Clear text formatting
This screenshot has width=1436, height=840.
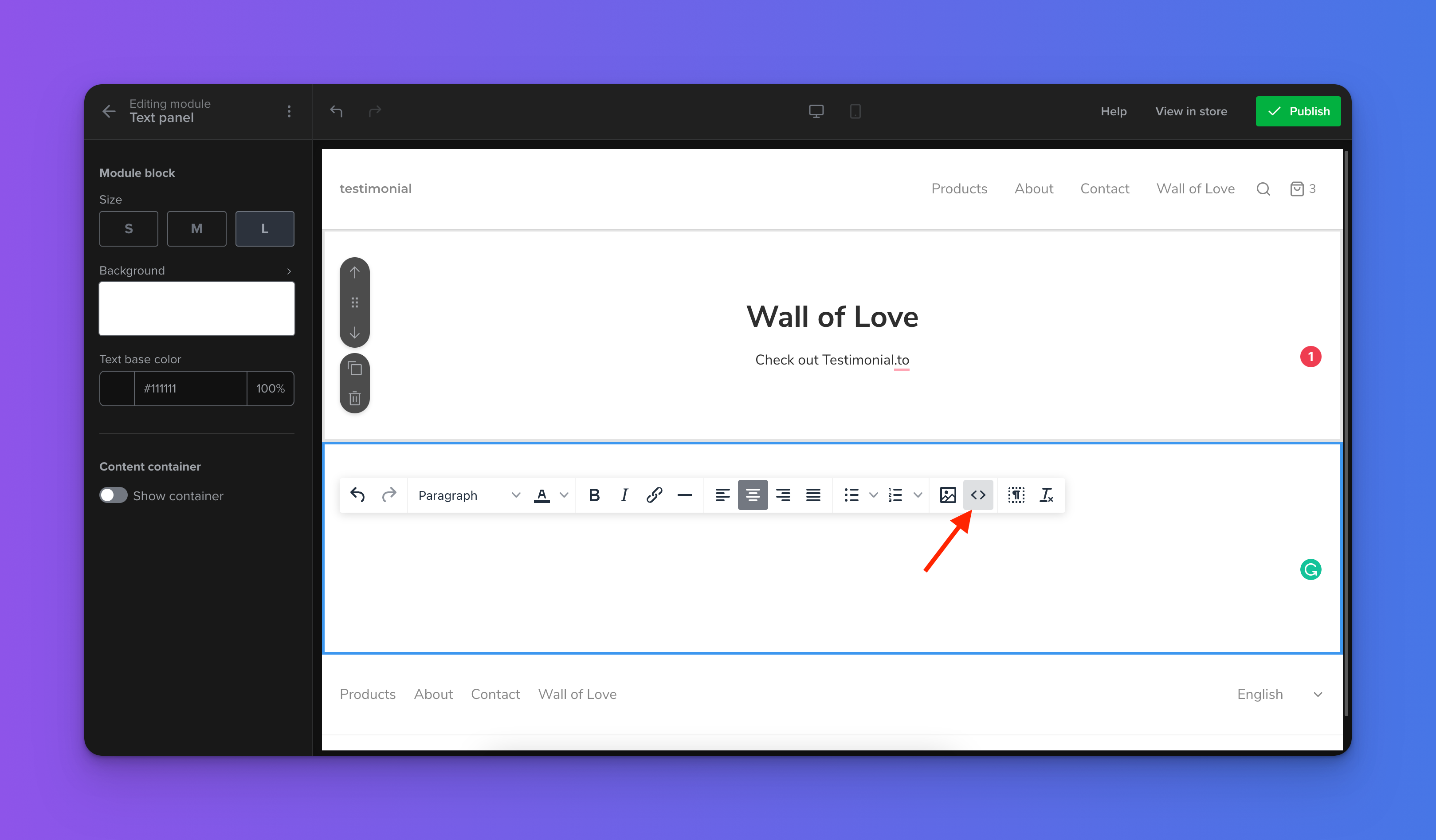[1047, 495]
